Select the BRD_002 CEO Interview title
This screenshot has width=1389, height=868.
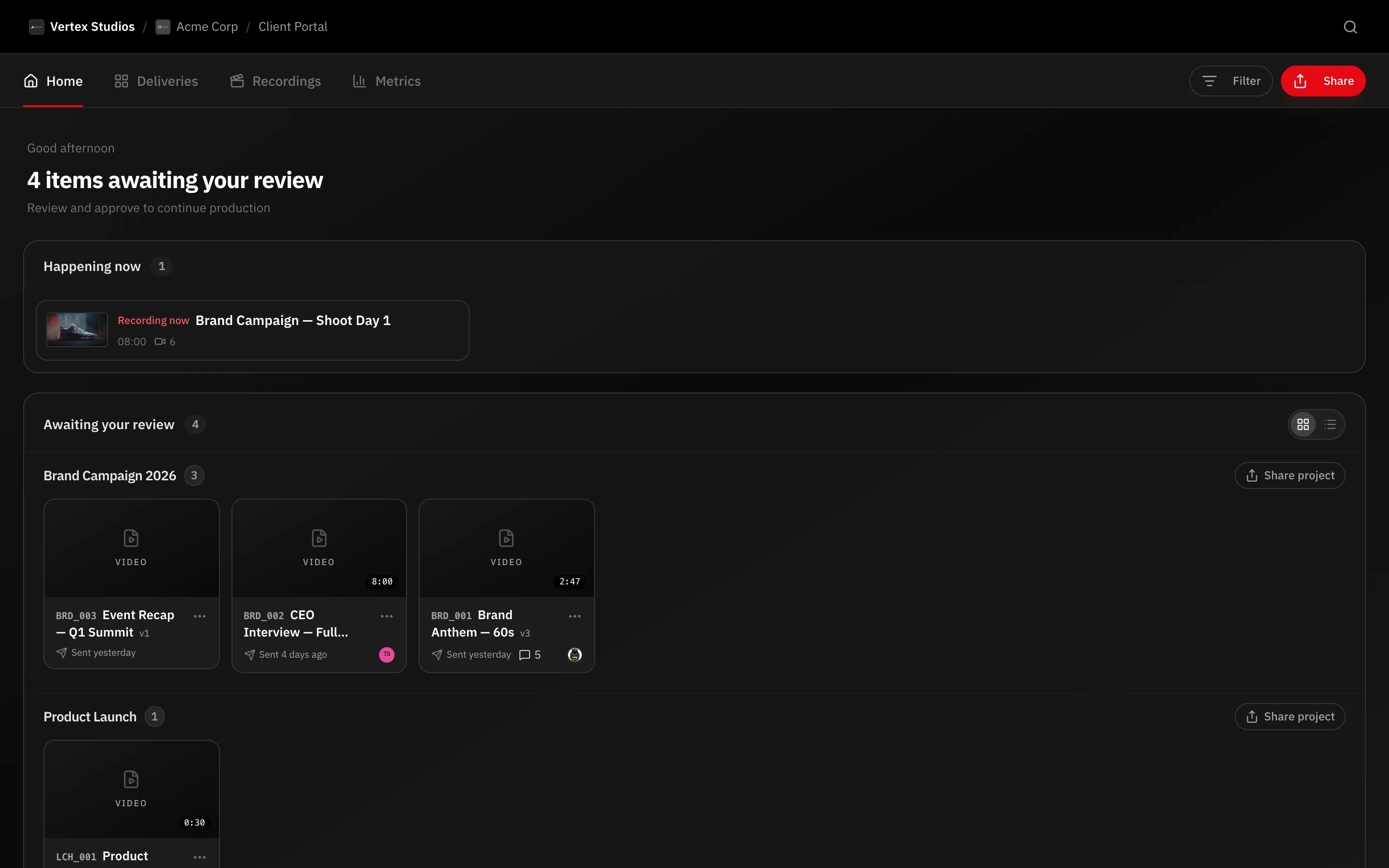click(x=296, y=624)
